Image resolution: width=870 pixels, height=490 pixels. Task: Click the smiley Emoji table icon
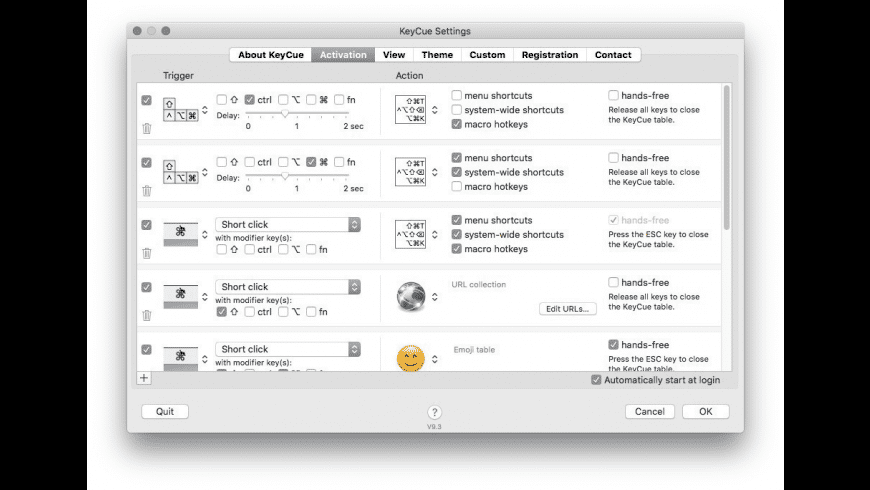(411, 358)
